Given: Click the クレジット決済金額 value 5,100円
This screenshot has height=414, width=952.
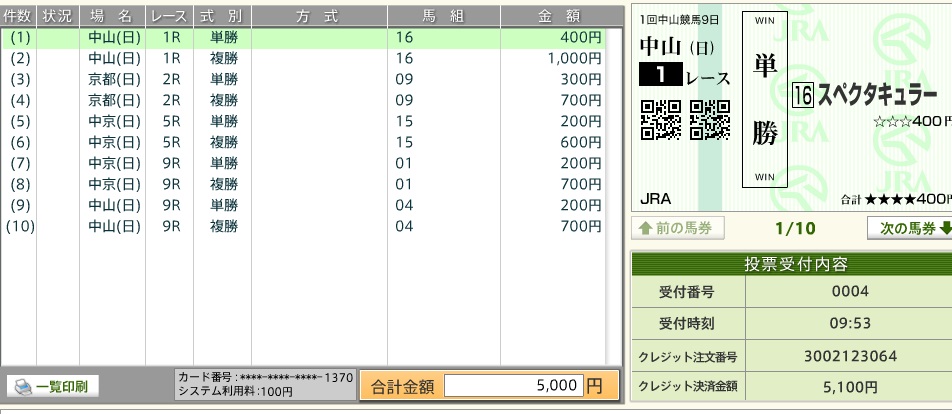Looking at the screenshot, I should click(850, 387).
